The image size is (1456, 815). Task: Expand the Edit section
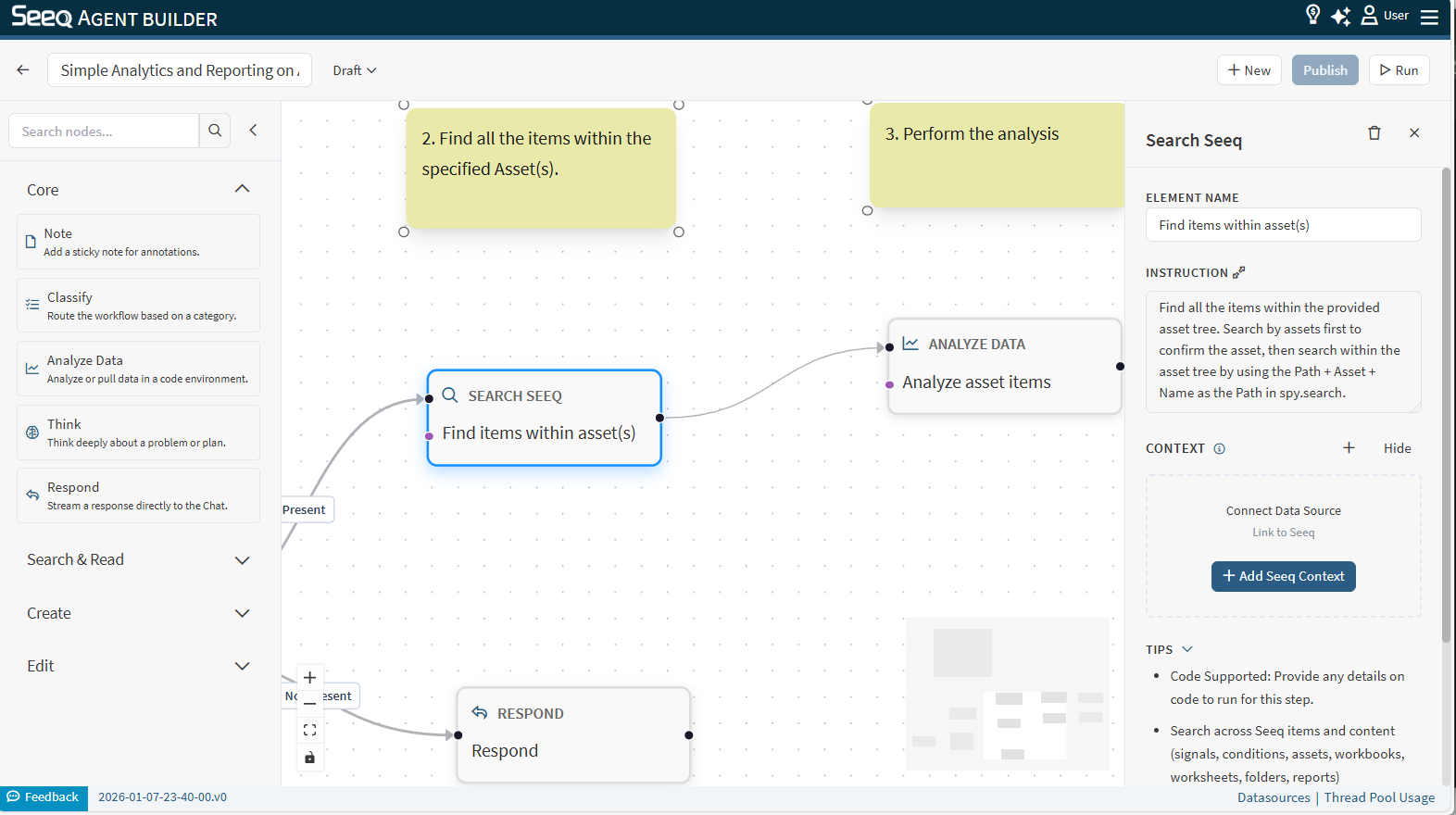(x=243, y=666)
